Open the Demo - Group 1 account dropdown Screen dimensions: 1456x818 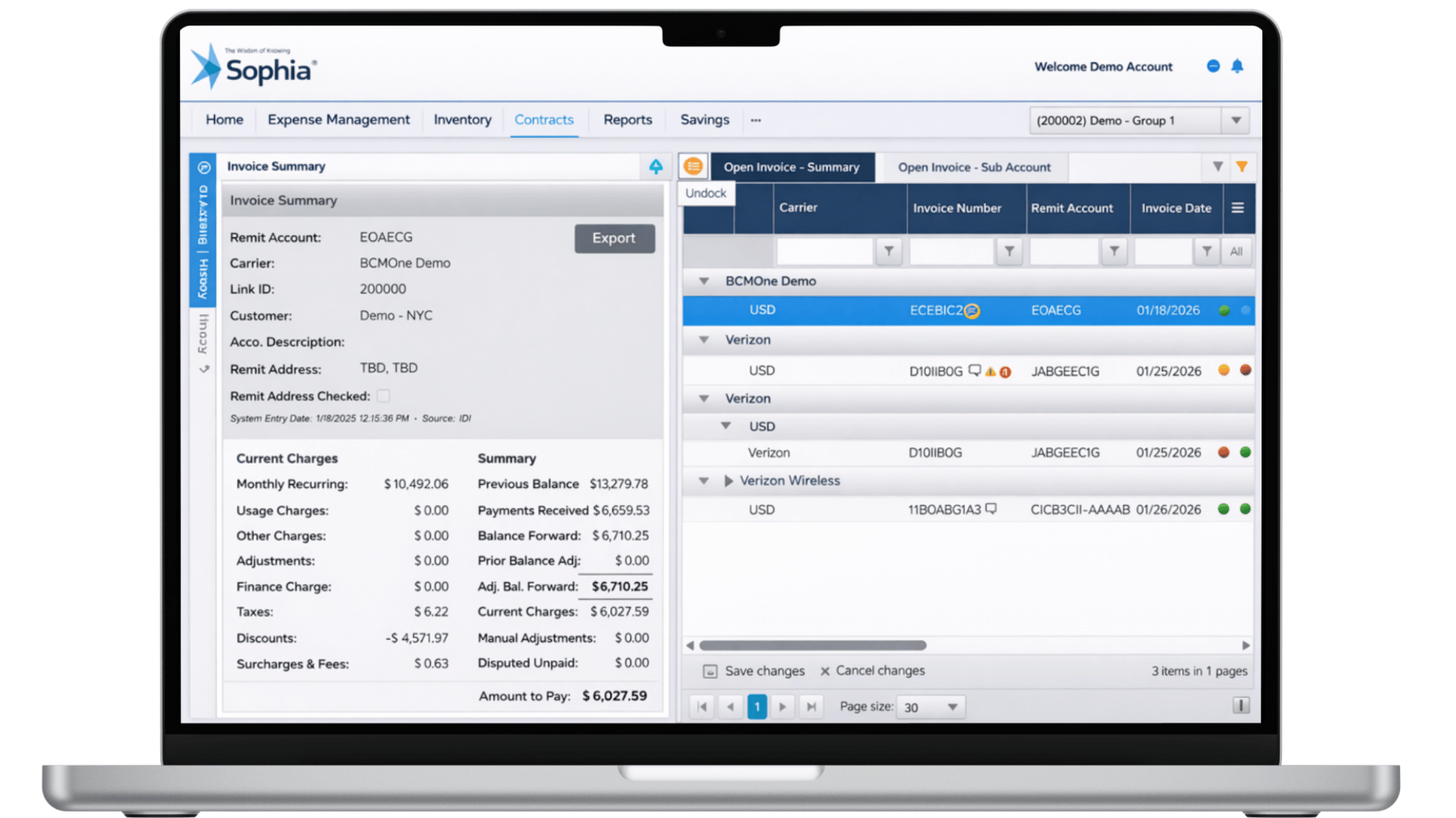pyautogui.click(x=1235, y=121)
